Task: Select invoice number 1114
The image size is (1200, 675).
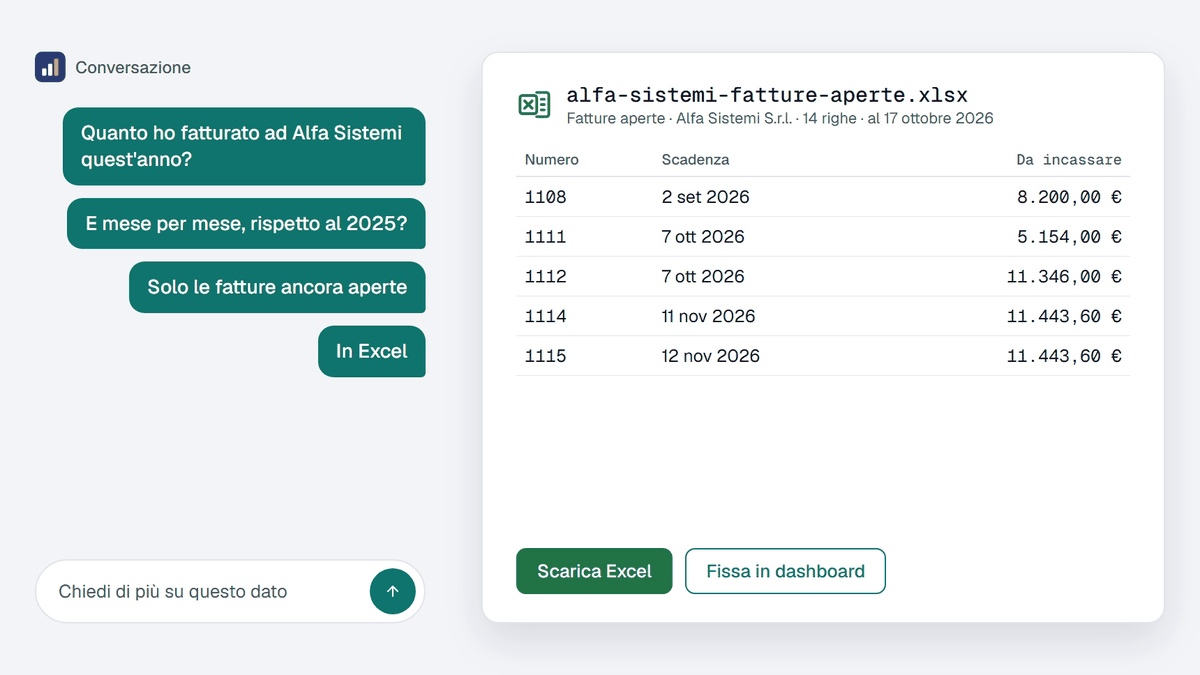Action: 545,316
